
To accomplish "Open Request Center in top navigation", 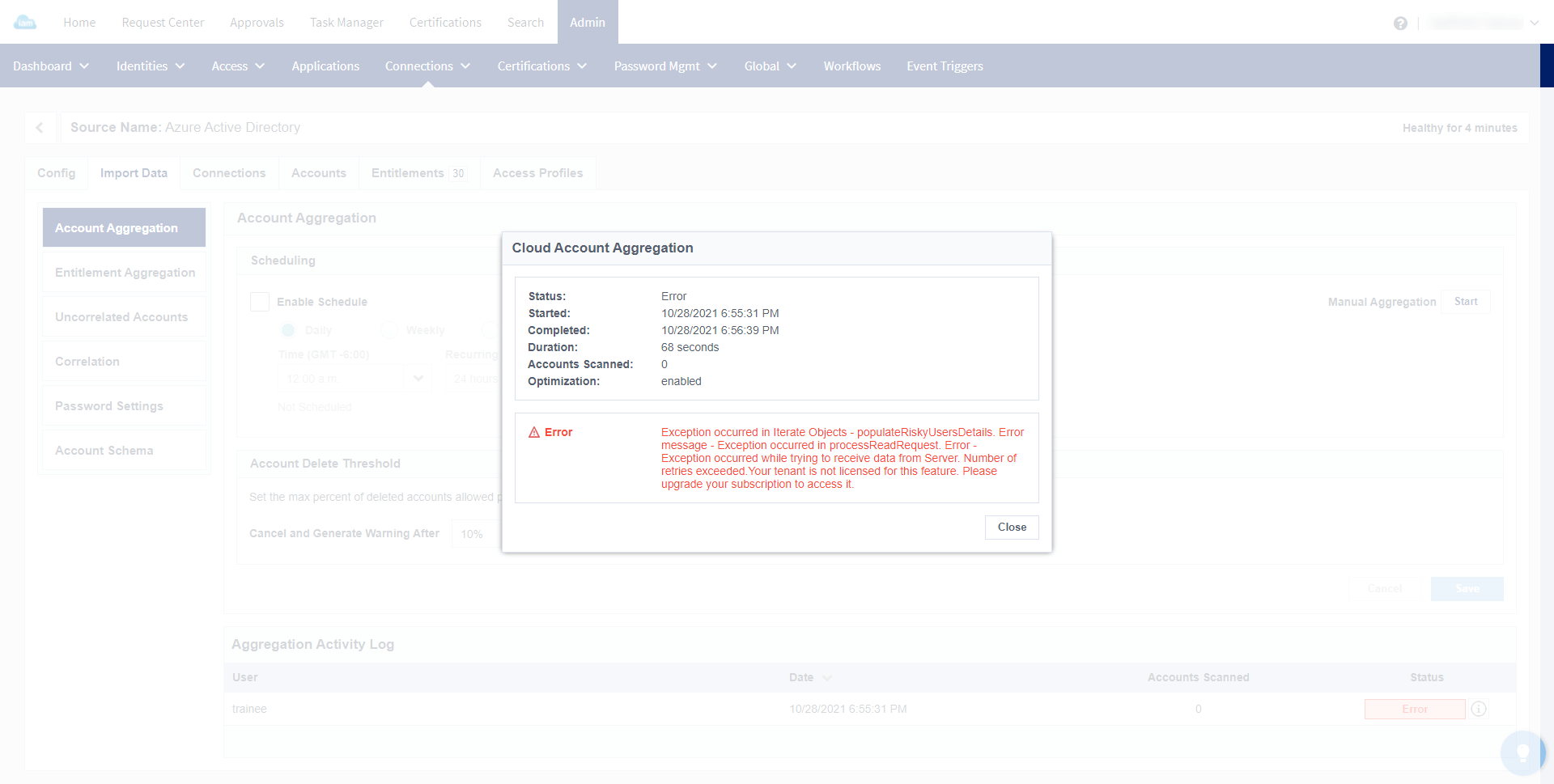I will (x=163, y=23).
